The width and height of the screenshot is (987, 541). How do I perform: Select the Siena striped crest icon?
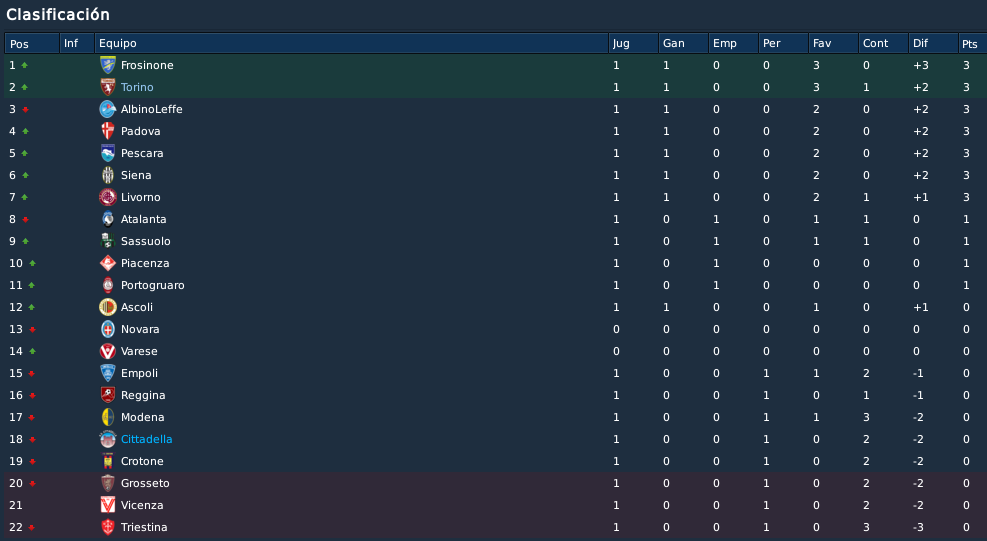click(x=108, y=175)
